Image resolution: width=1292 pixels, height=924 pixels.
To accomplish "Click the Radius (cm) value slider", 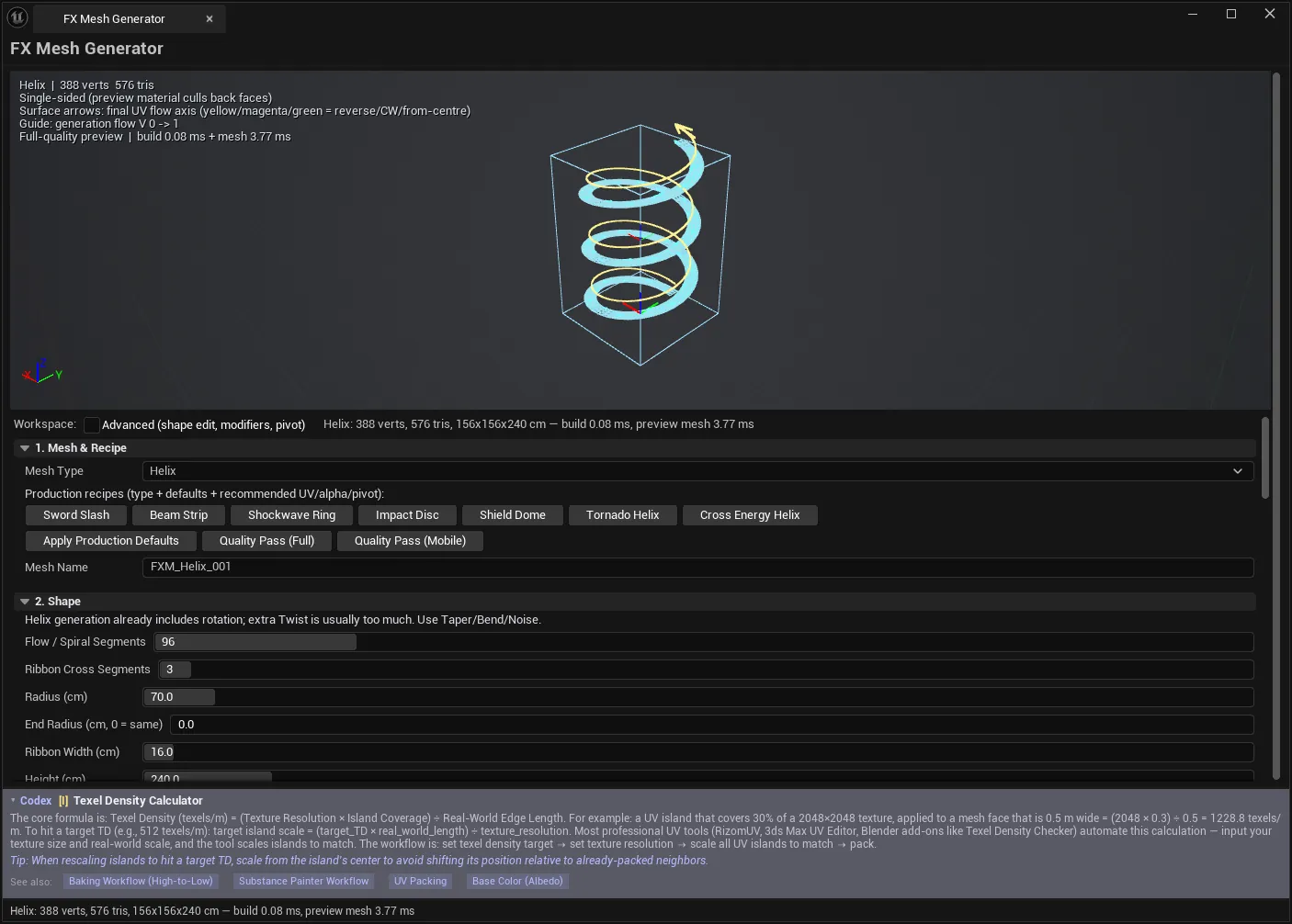I will [x=697, y=697].
